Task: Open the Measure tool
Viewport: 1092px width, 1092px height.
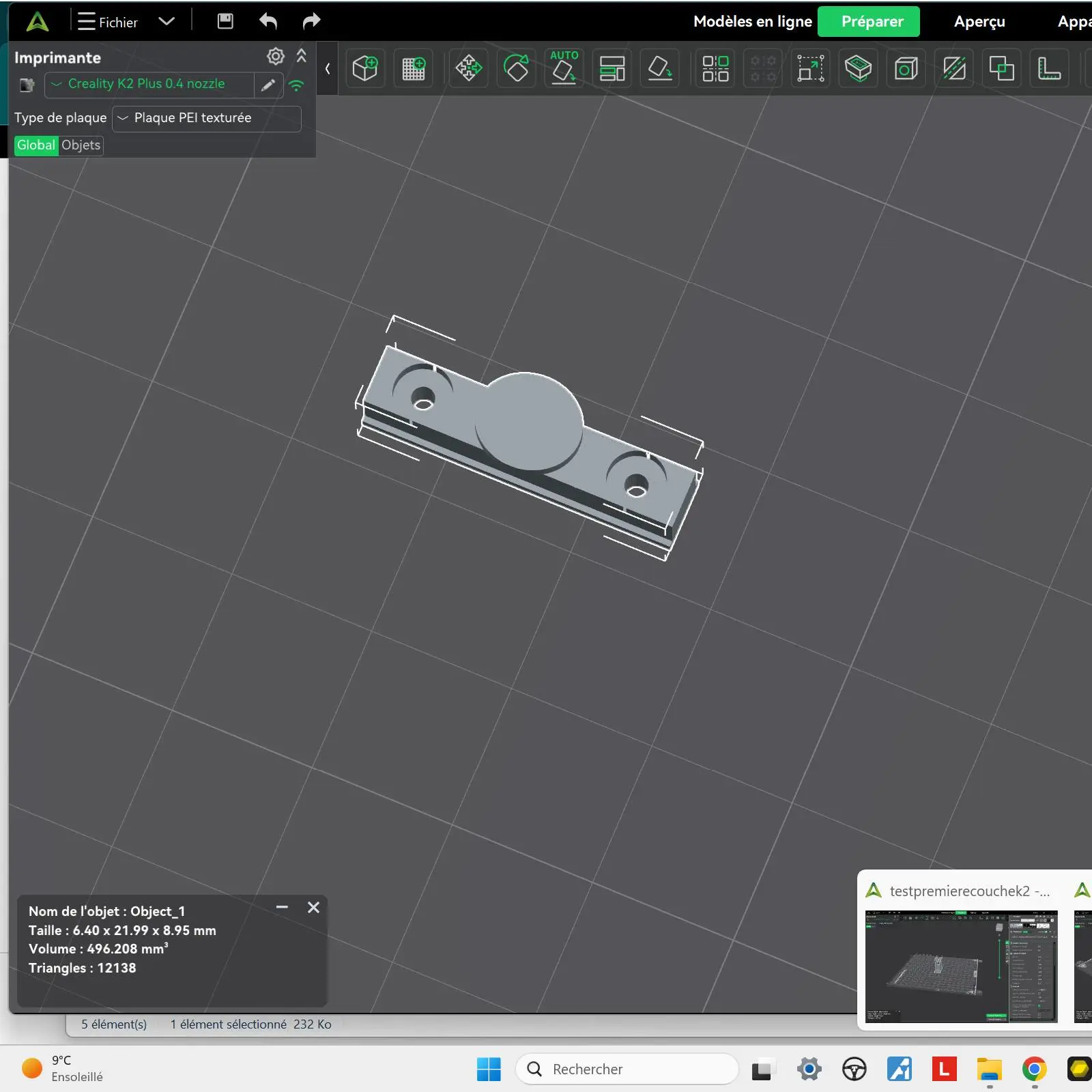Action: point(1049,68)
